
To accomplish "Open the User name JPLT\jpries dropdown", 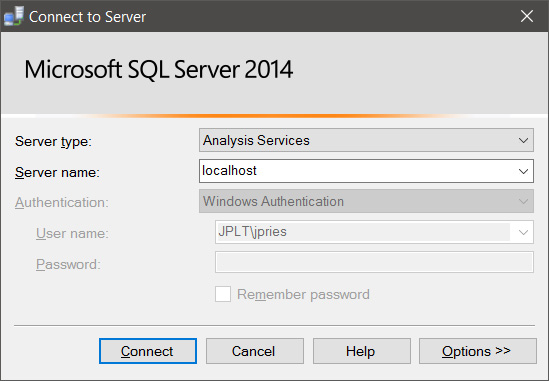I will tap(374, 232).
